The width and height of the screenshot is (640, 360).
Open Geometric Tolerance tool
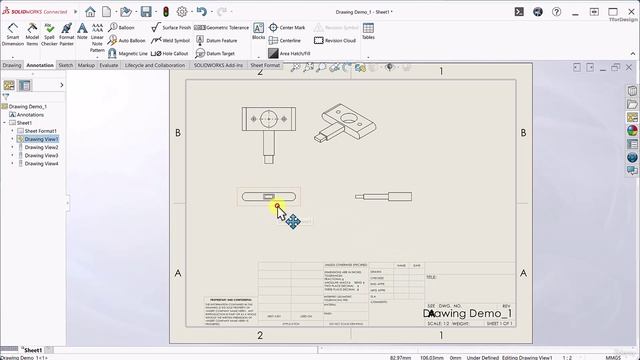click(221, 27)
